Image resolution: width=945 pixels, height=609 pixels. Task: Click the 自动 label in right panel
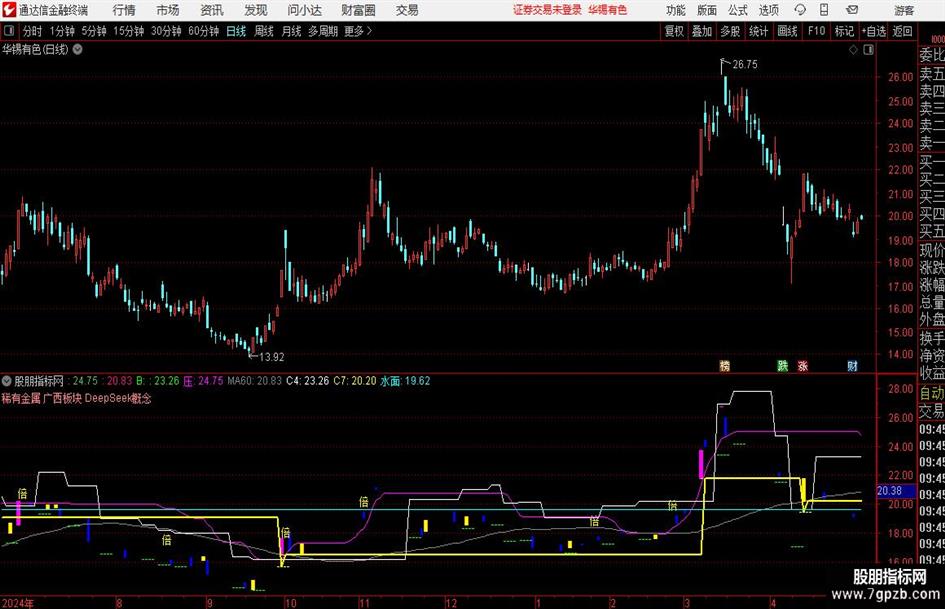[932, 393]
